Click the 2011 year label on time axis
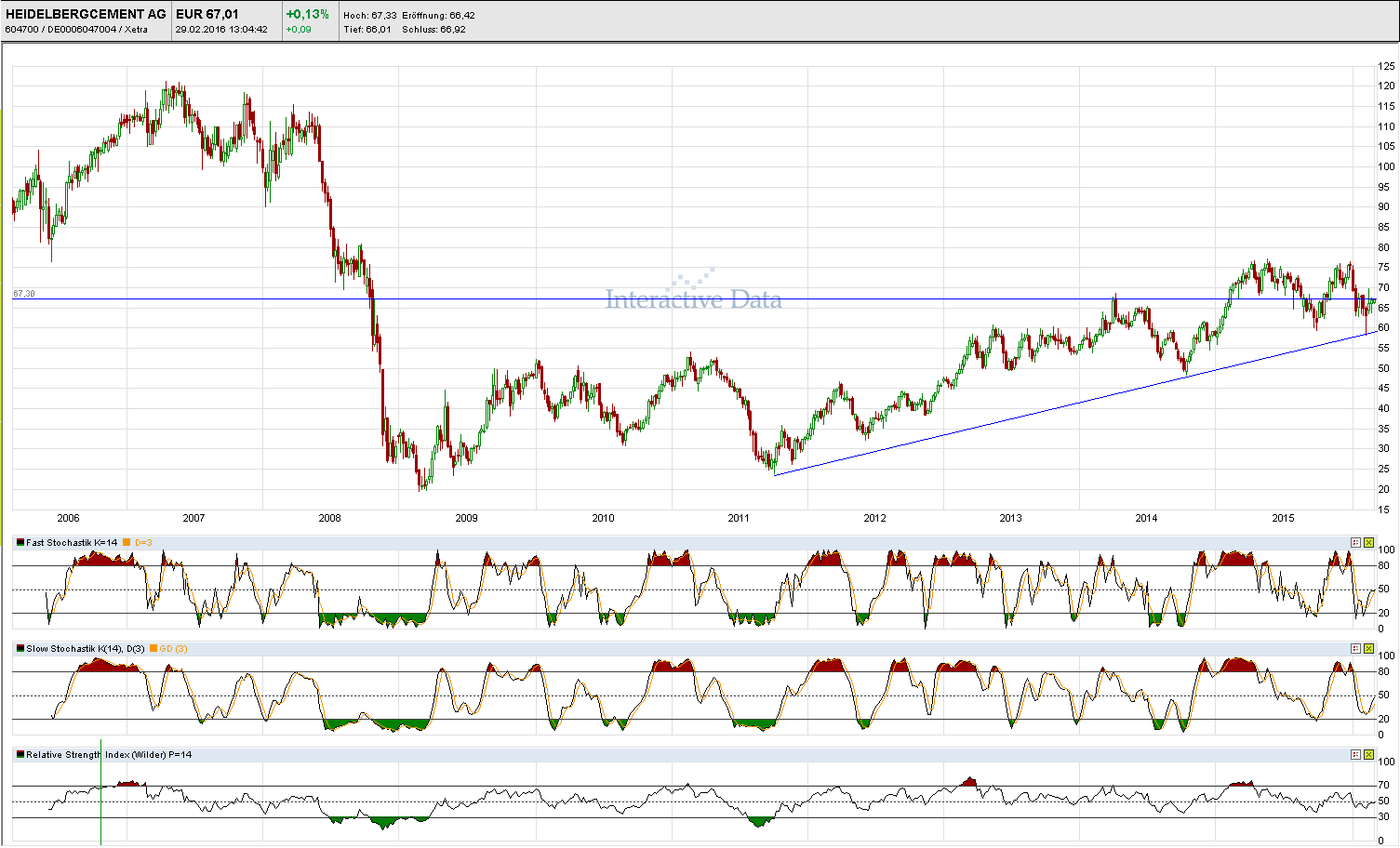 click(739, 518)
